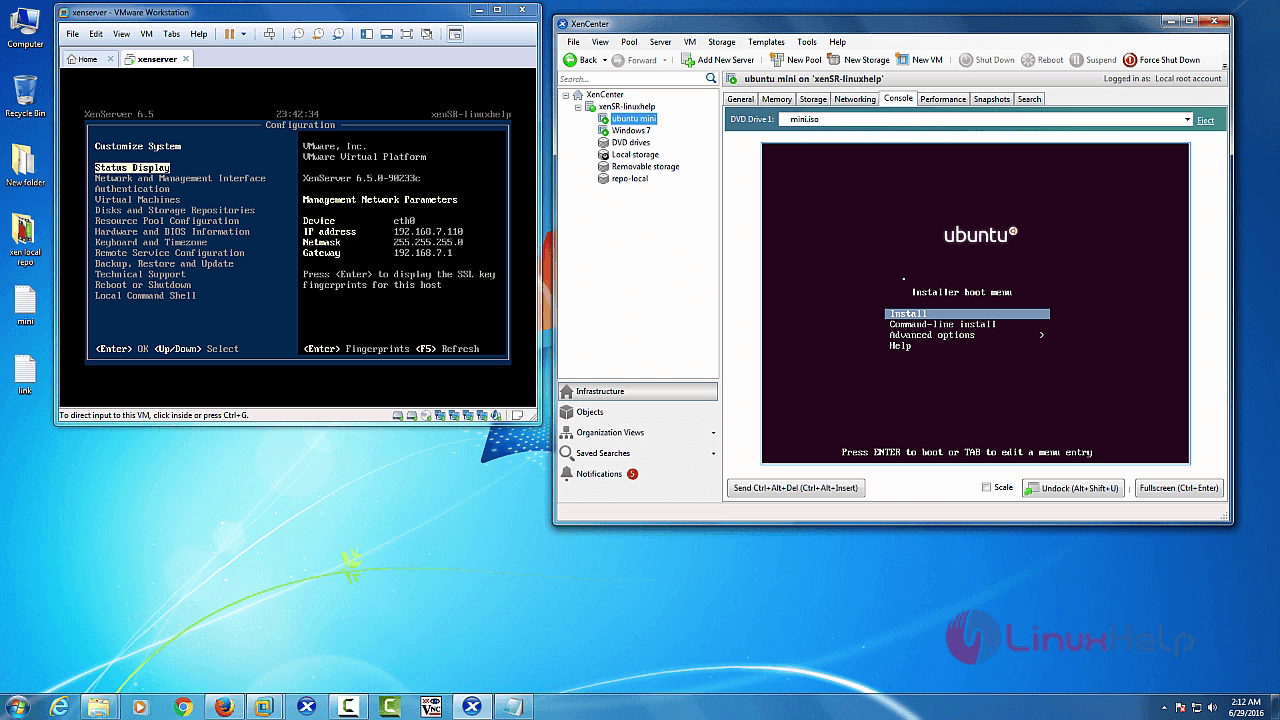1280x720 pixels.
Task: Click VMware full screen mode icon
Action: (x=407, y=34)
